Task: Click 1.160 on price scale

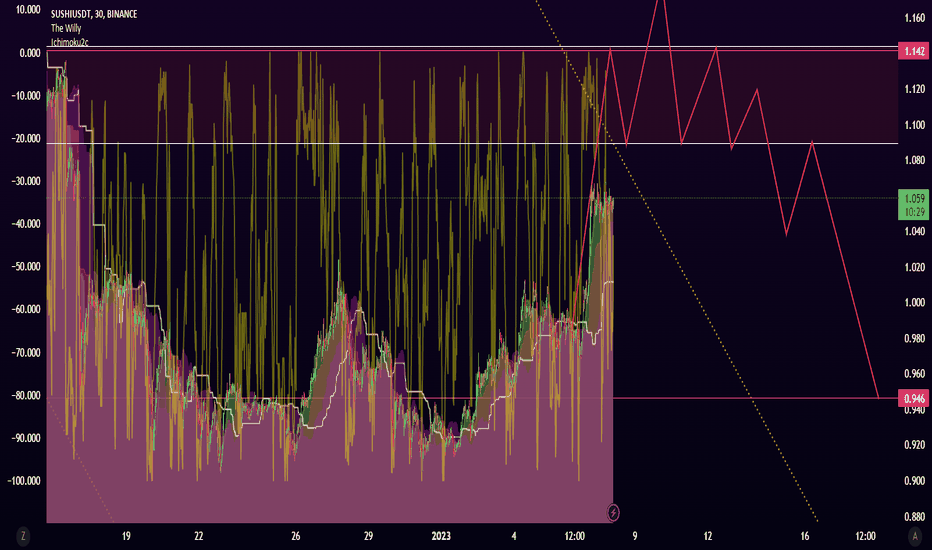Action: [x=914, y=18]
